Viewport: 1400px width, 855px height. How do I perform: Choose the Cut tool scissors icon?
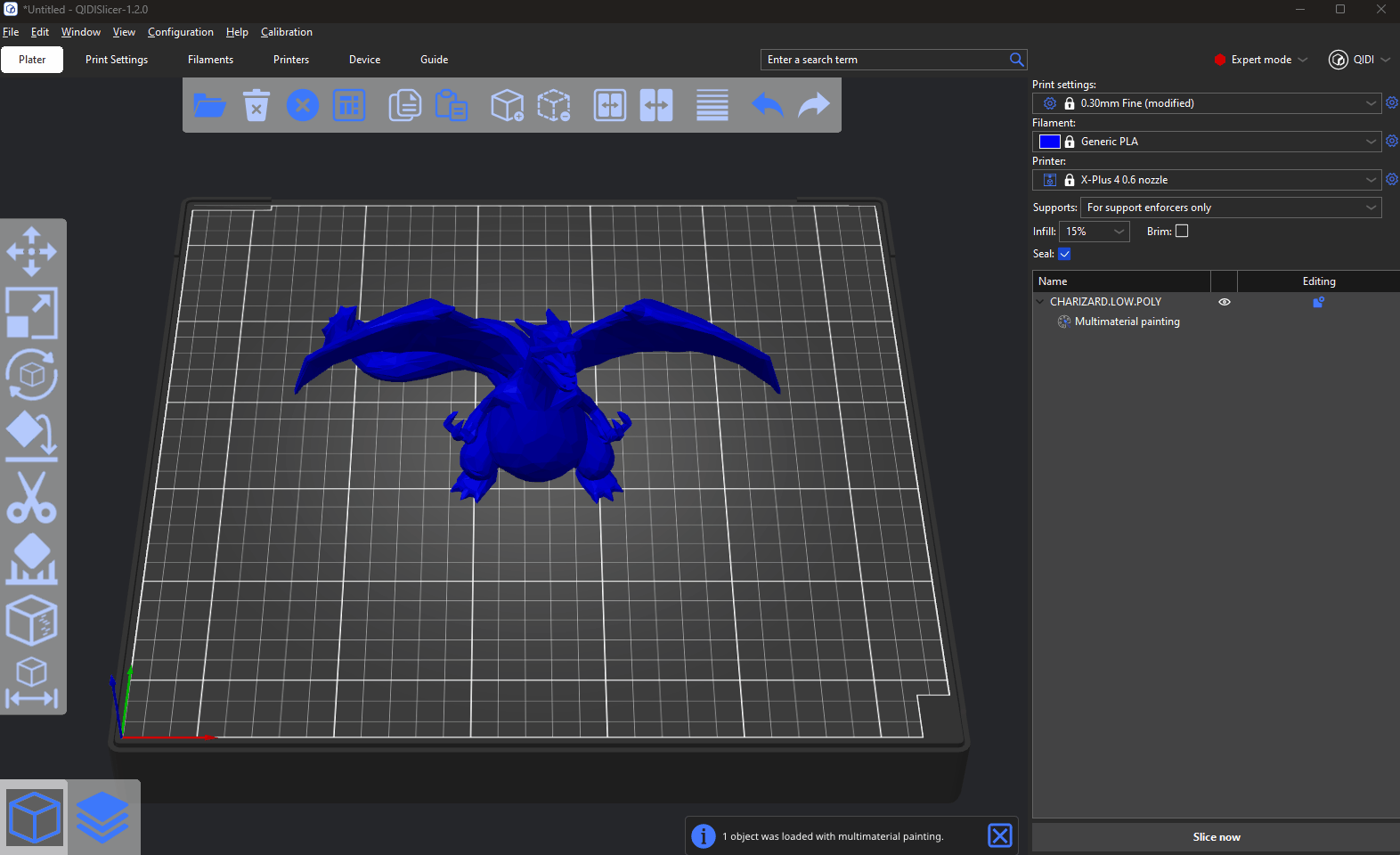[x=32, y=497]
